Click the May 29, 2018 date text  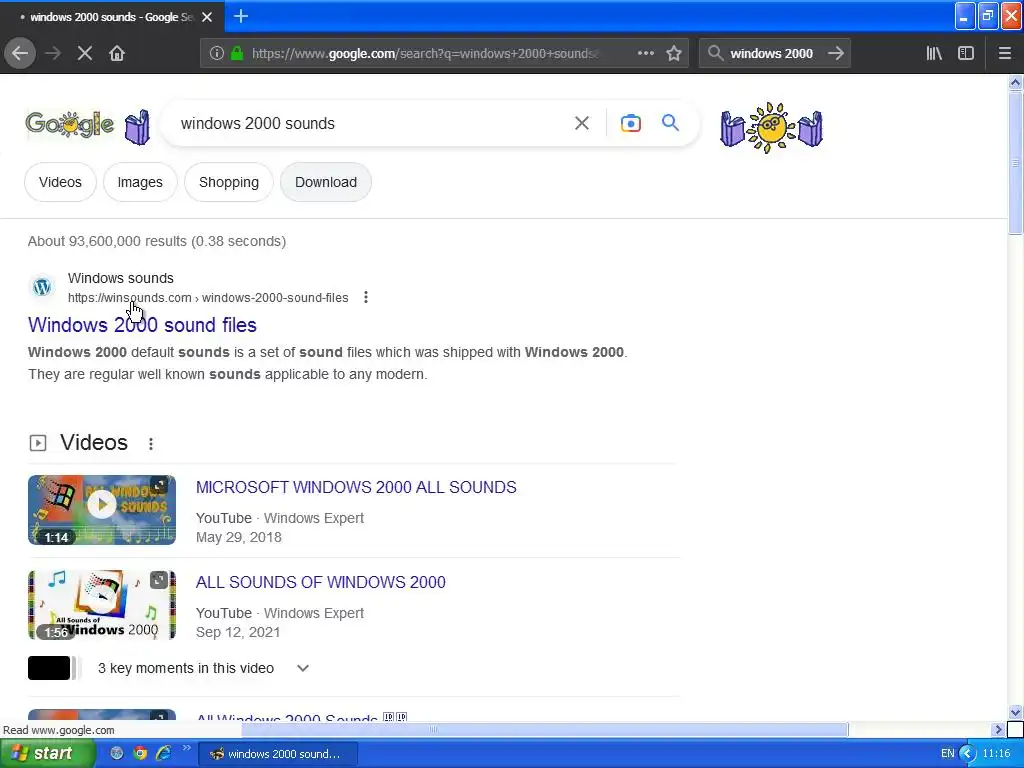[x=238, y=537]
